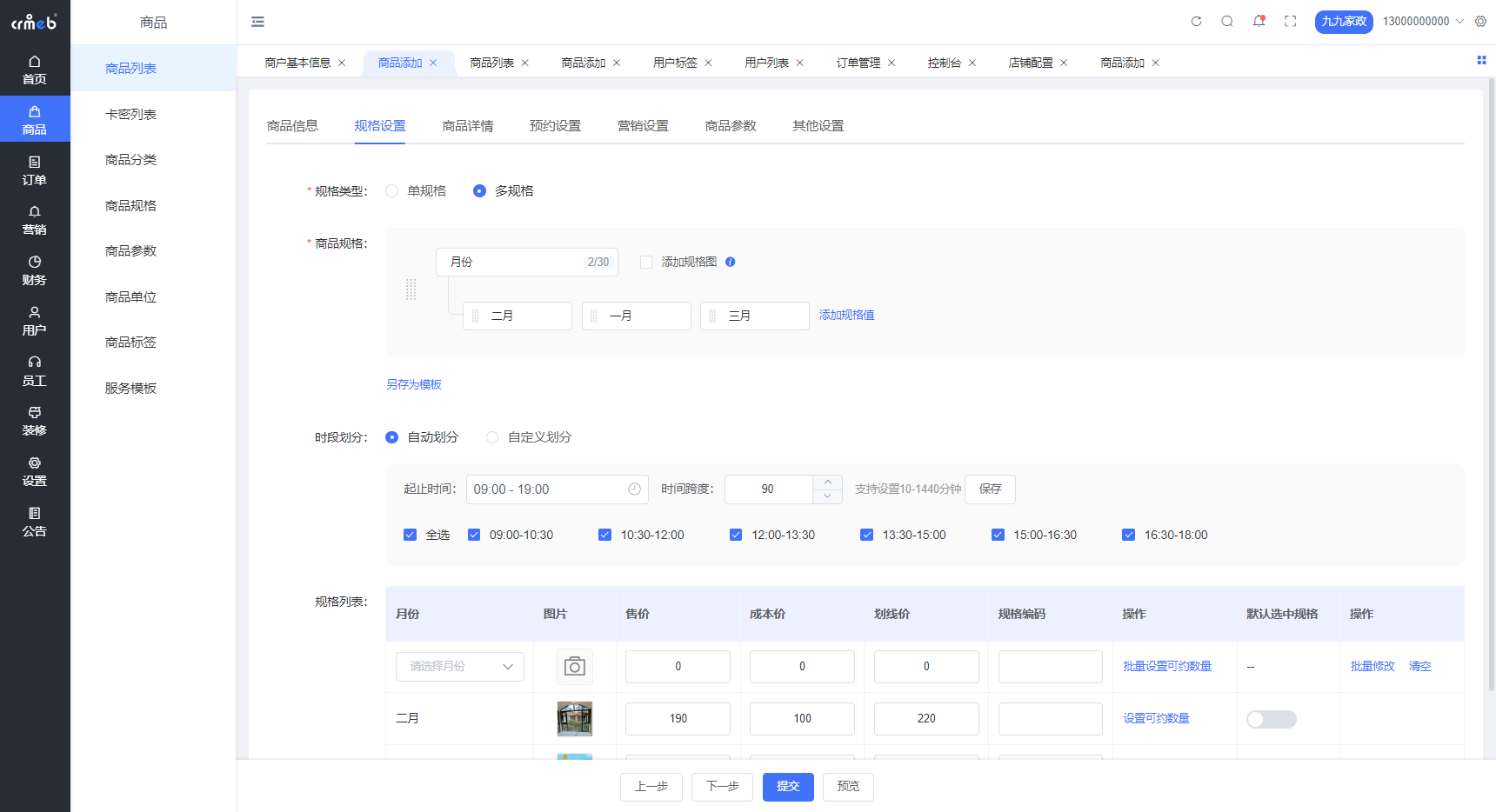Open 财务 finance section in sidebar

pos(35,270)
